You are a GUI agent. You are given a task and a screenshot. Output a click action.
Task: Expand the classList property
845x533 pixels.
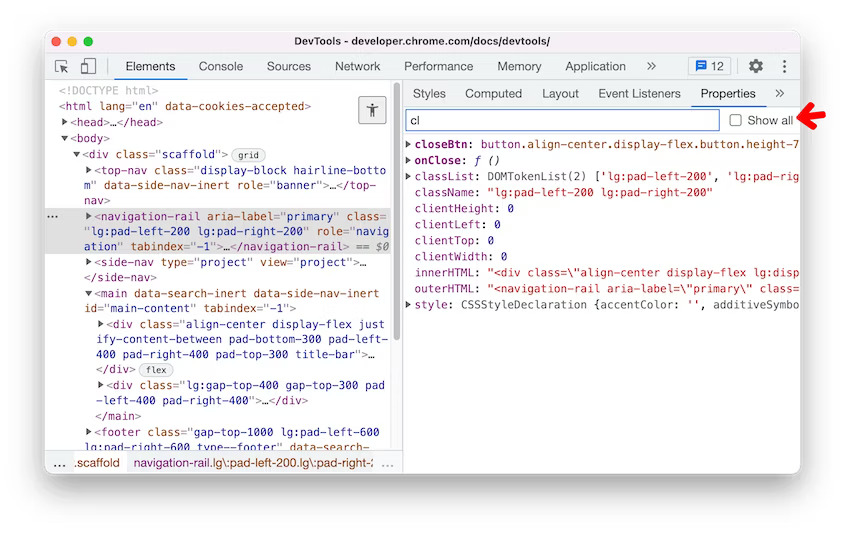408,176
